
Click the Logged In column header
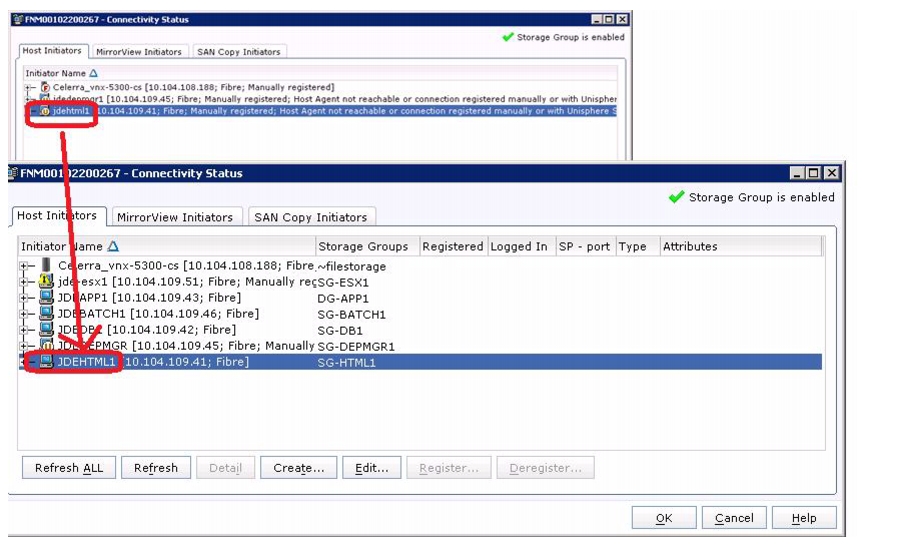[x=522, y=246]
